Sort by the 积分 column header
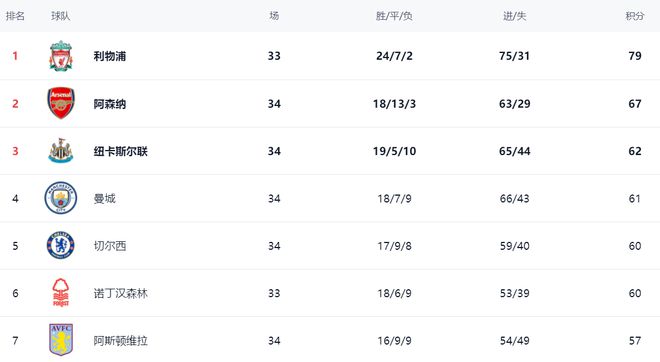Image resolution: width=660 pixels, height=362 pixels. point(635,16)
